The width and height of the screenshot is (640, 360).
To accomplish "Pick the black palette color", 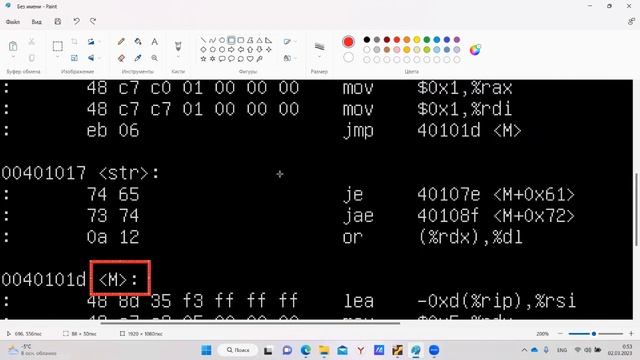I will pyautogui.click(x=367, y=40).
